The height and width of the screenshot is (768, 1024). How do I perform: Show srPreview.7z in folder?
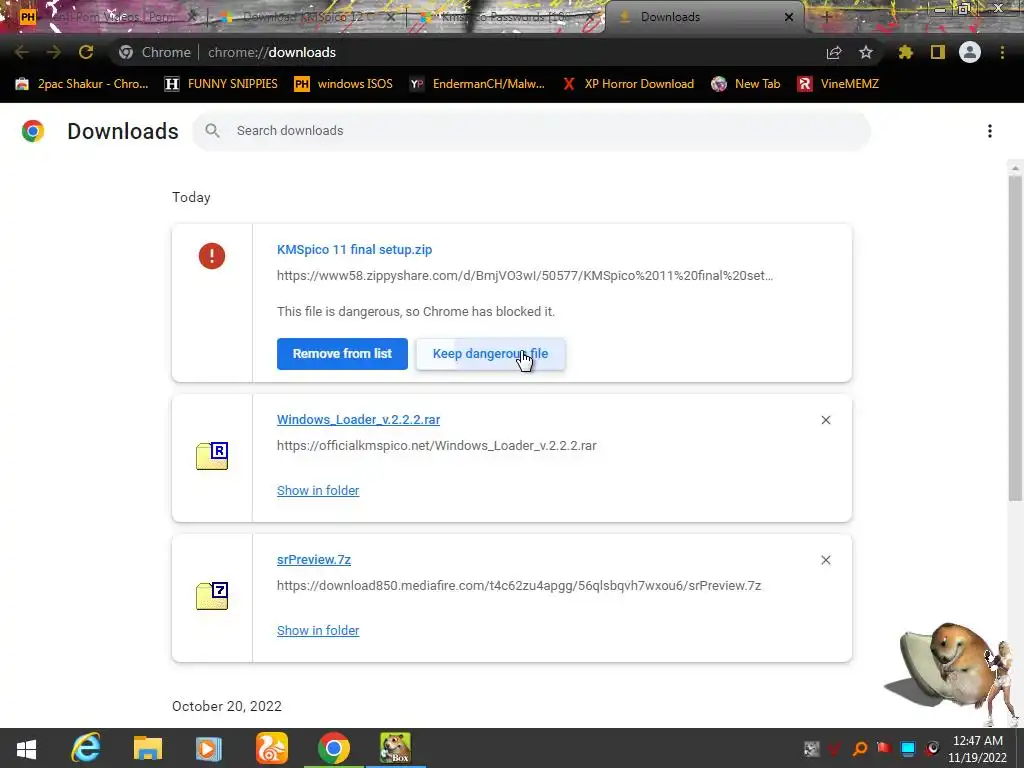318,630
